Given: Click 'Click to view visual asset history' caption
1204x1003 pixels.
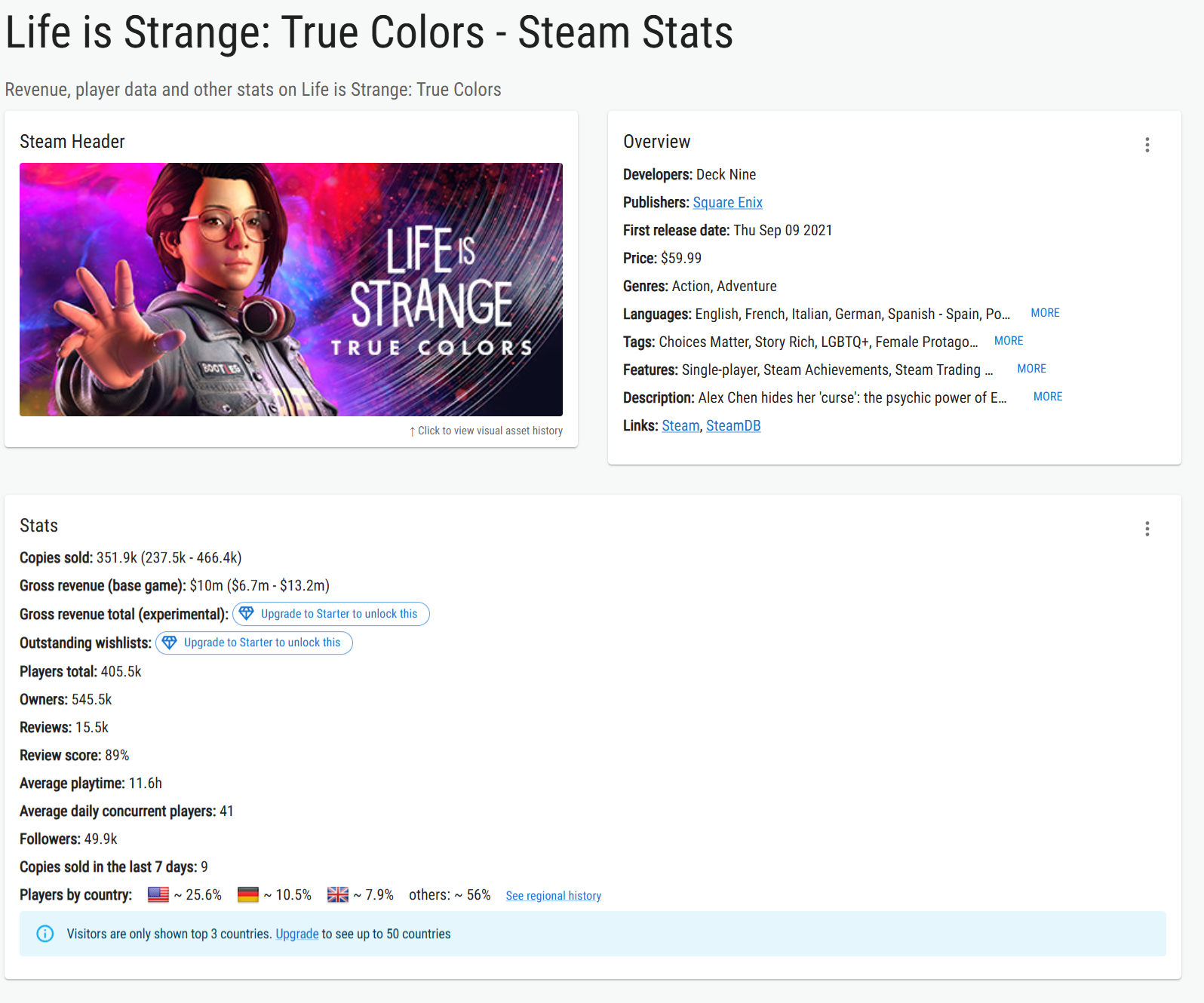Looking at the screenshot, I should pyautogui.click(x=486, y=431).
